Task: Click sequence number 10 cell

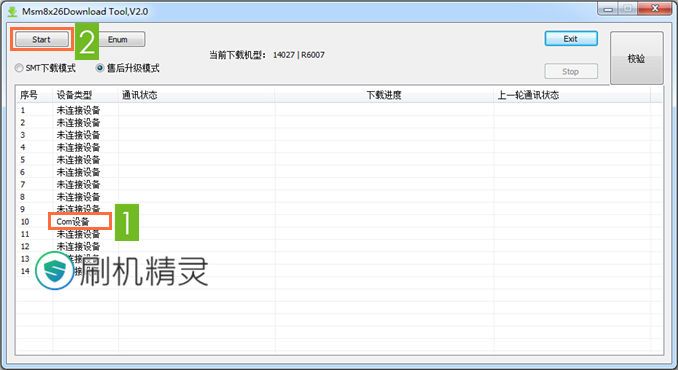Action: point(25,222)
